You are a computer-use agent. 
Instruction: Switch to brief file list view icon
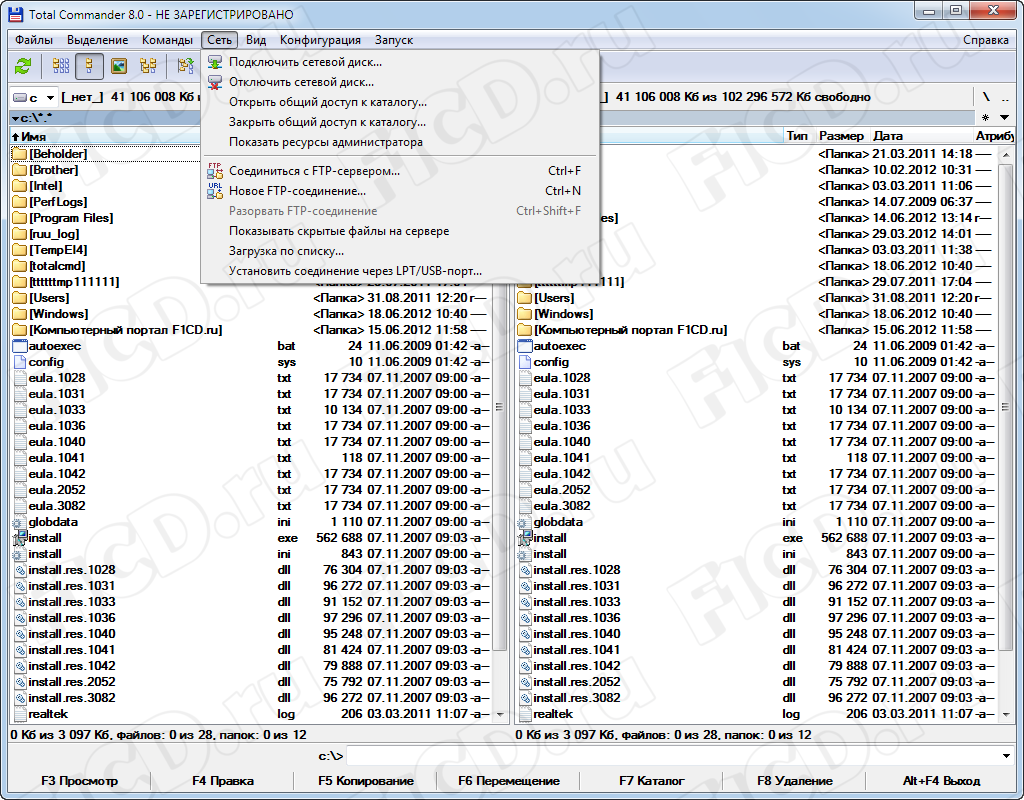[61, 66]
